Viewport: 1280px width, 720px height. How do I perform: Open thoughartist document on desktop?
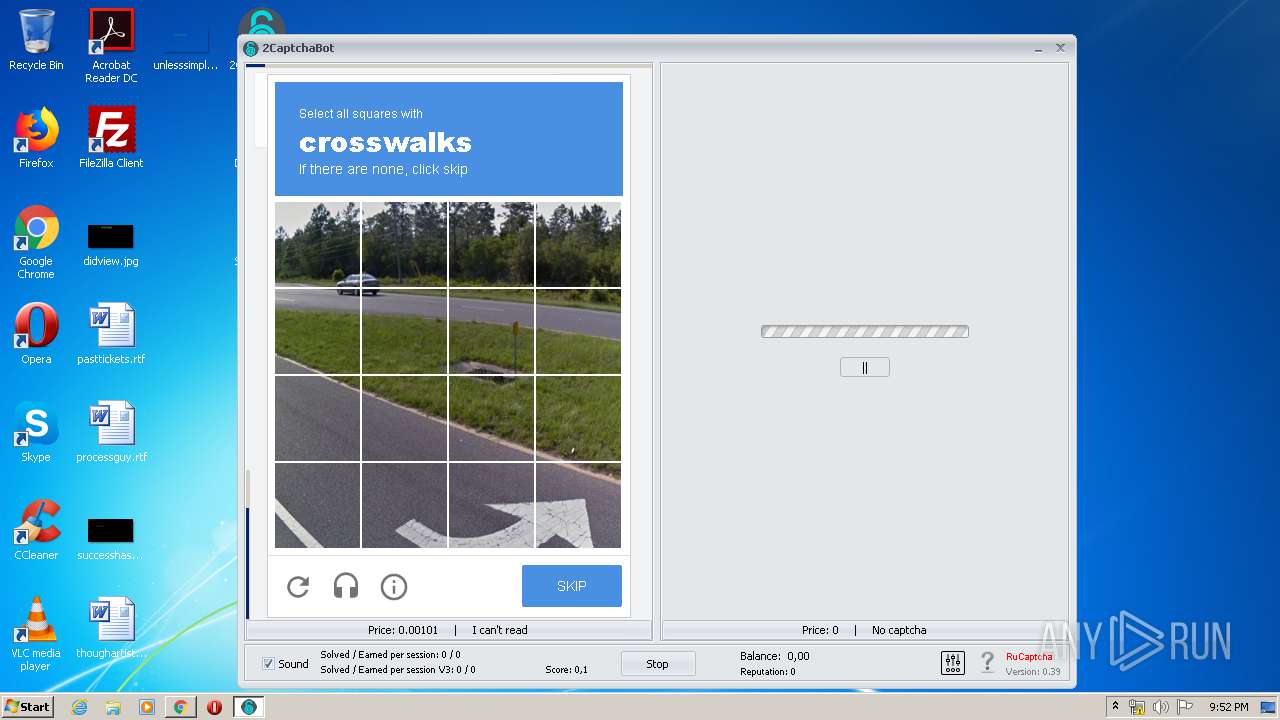[111, 628]
